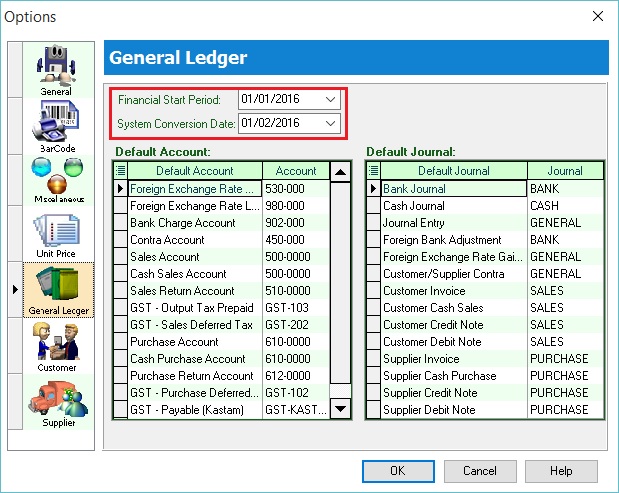Click the Default Account grid selector icon
619x493 pixels.
[121, 171]
